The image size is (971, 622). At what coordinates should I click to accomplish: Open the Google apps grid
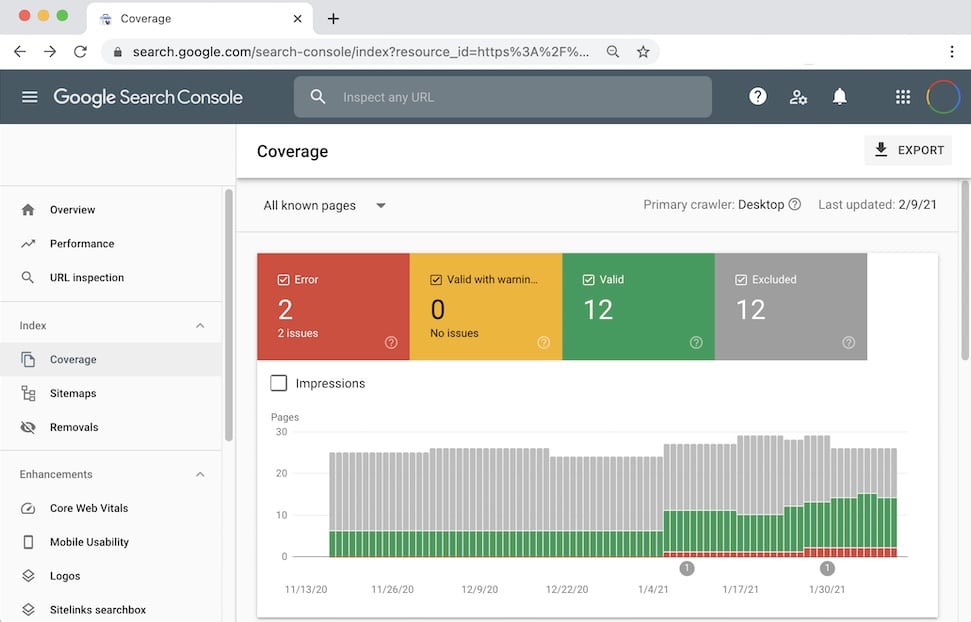[x=903, y=97]
